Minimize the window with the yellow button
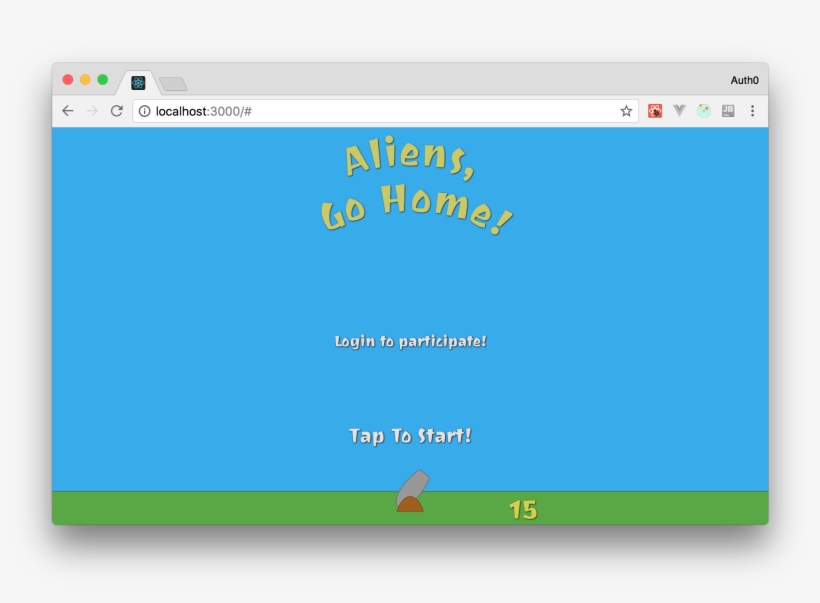 click(85, 79)
